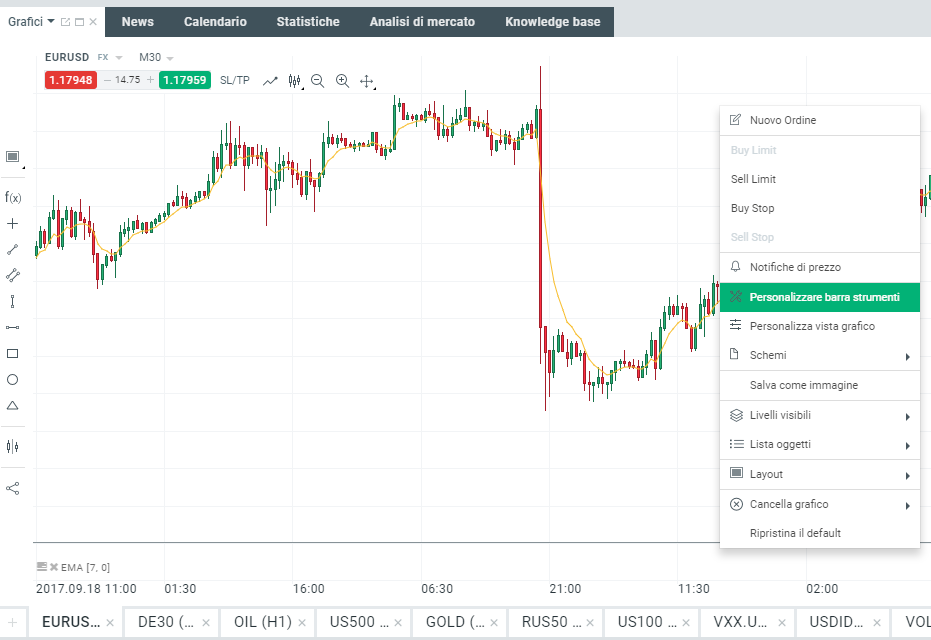
Task: Switch to the Calendario tab
Action: click(215, 22)
